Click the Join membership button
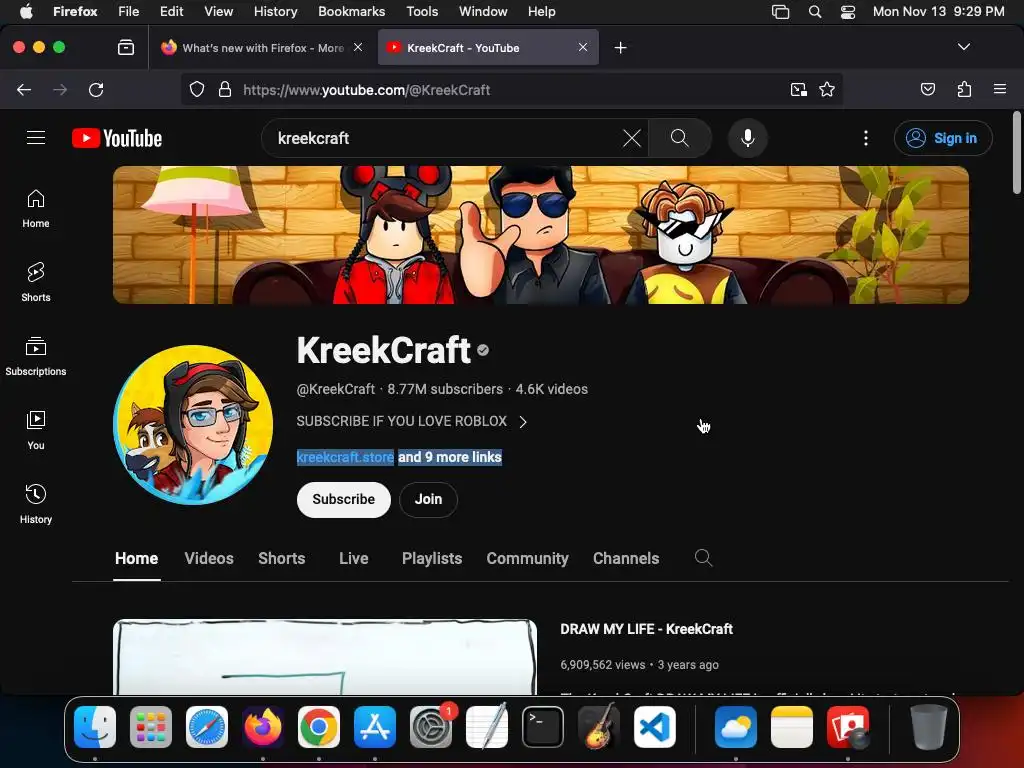 pos(428,500)
